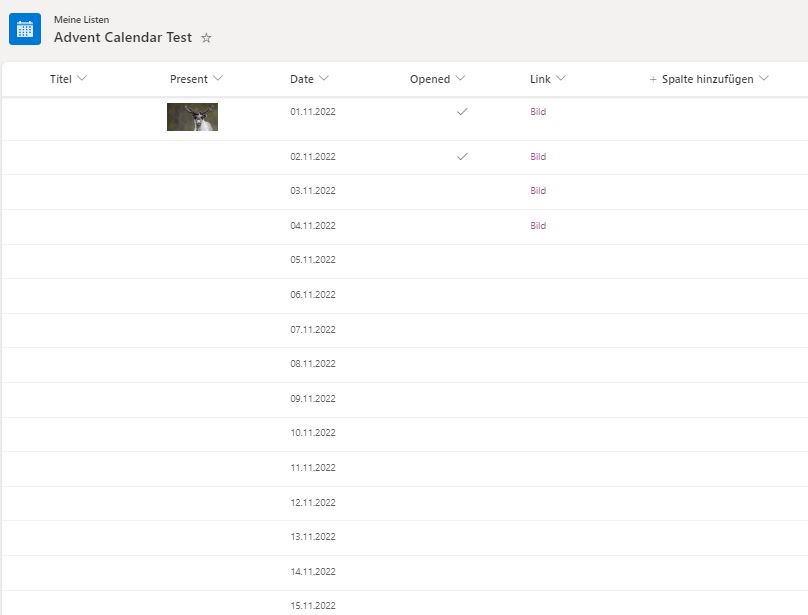This screenshot has height=615, width=808.
Task: Select the Advent Calendar Test title
Action: point(123,37)
